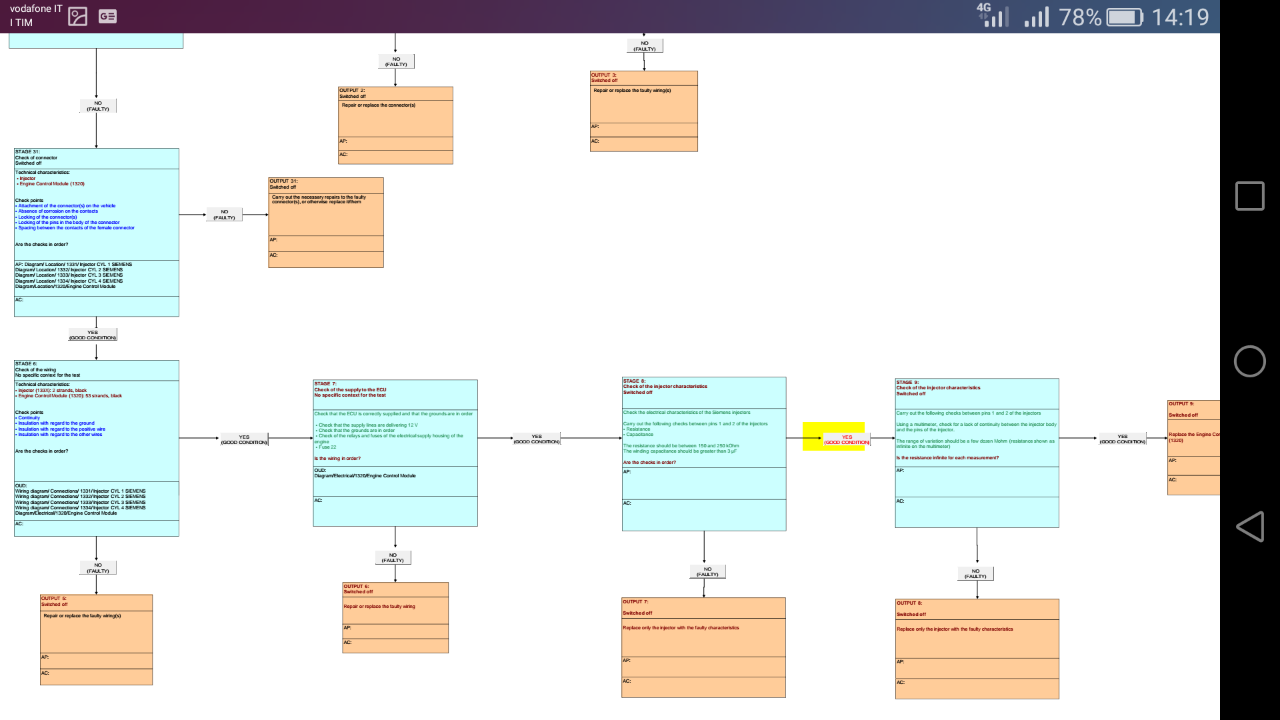Tap OUTPUT 2 Repair or replace connector box
Image resolution: width=1280 pixels, height=720 pixels.
tap(395, 125)
